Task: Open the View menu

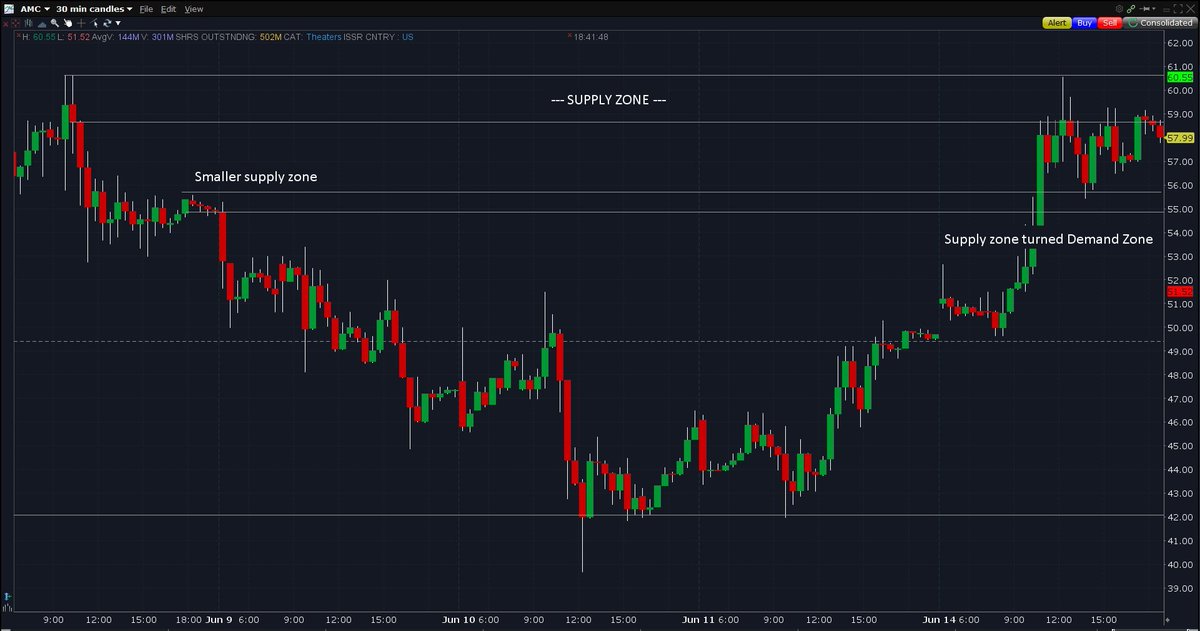Action: [x=194, y=9]
